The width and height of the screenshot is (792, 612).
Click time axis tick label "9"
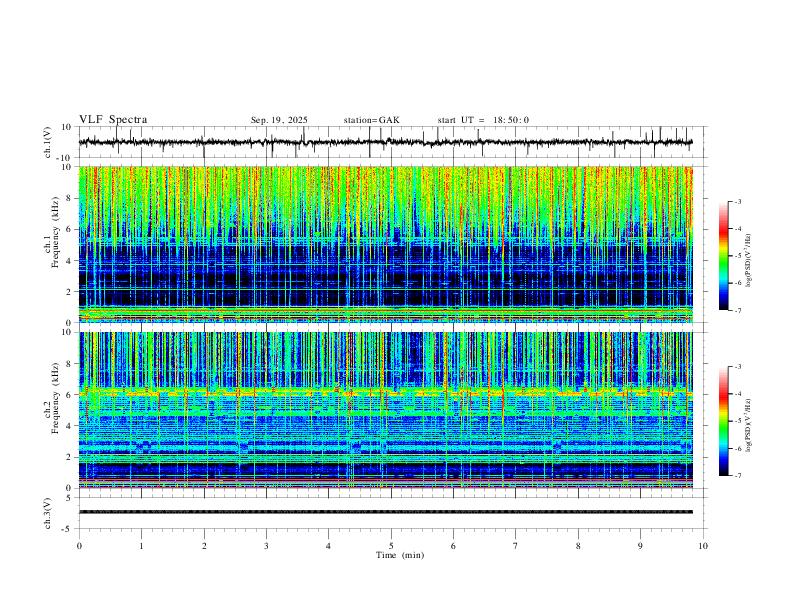pyautogui.click(x=640, y=546)
